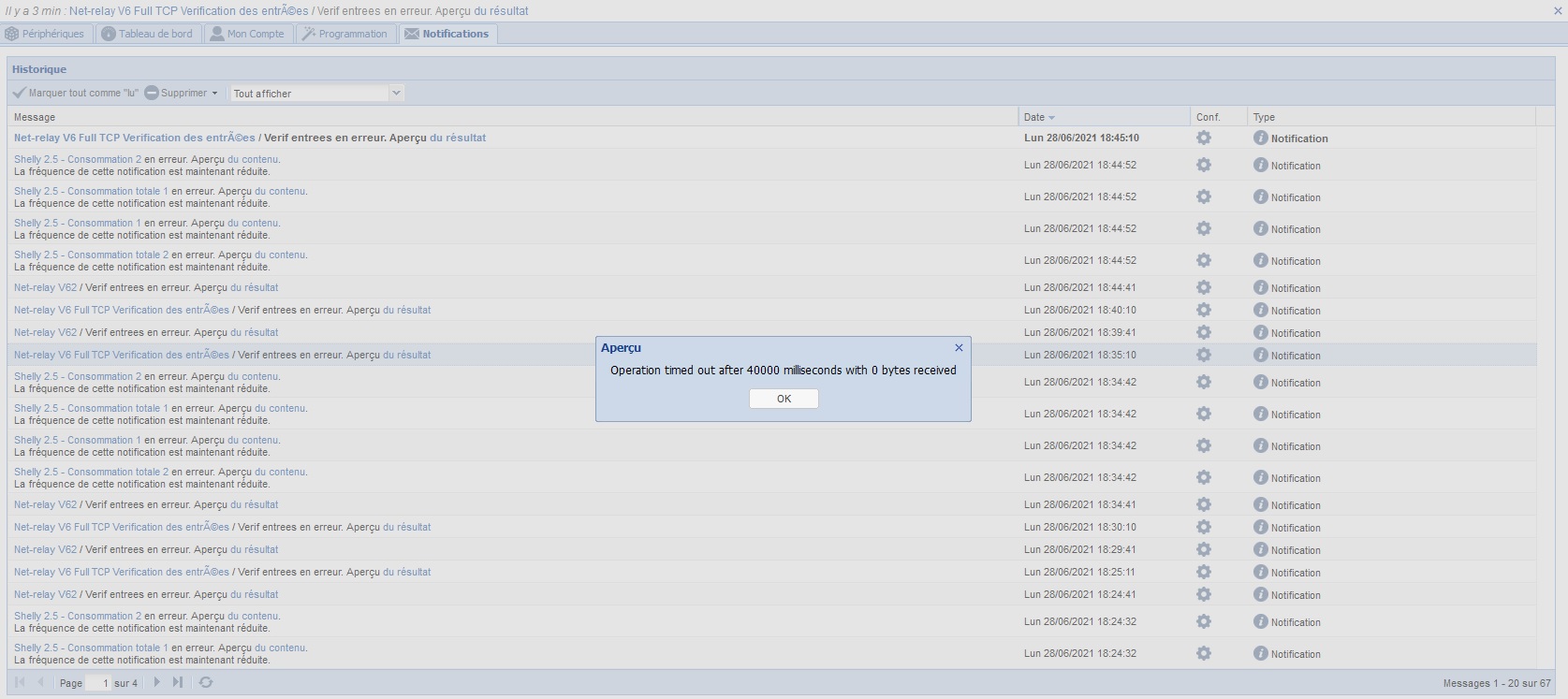Go to the first page of messages
This screenshot has width=1568, height=699.
(20, 682)
